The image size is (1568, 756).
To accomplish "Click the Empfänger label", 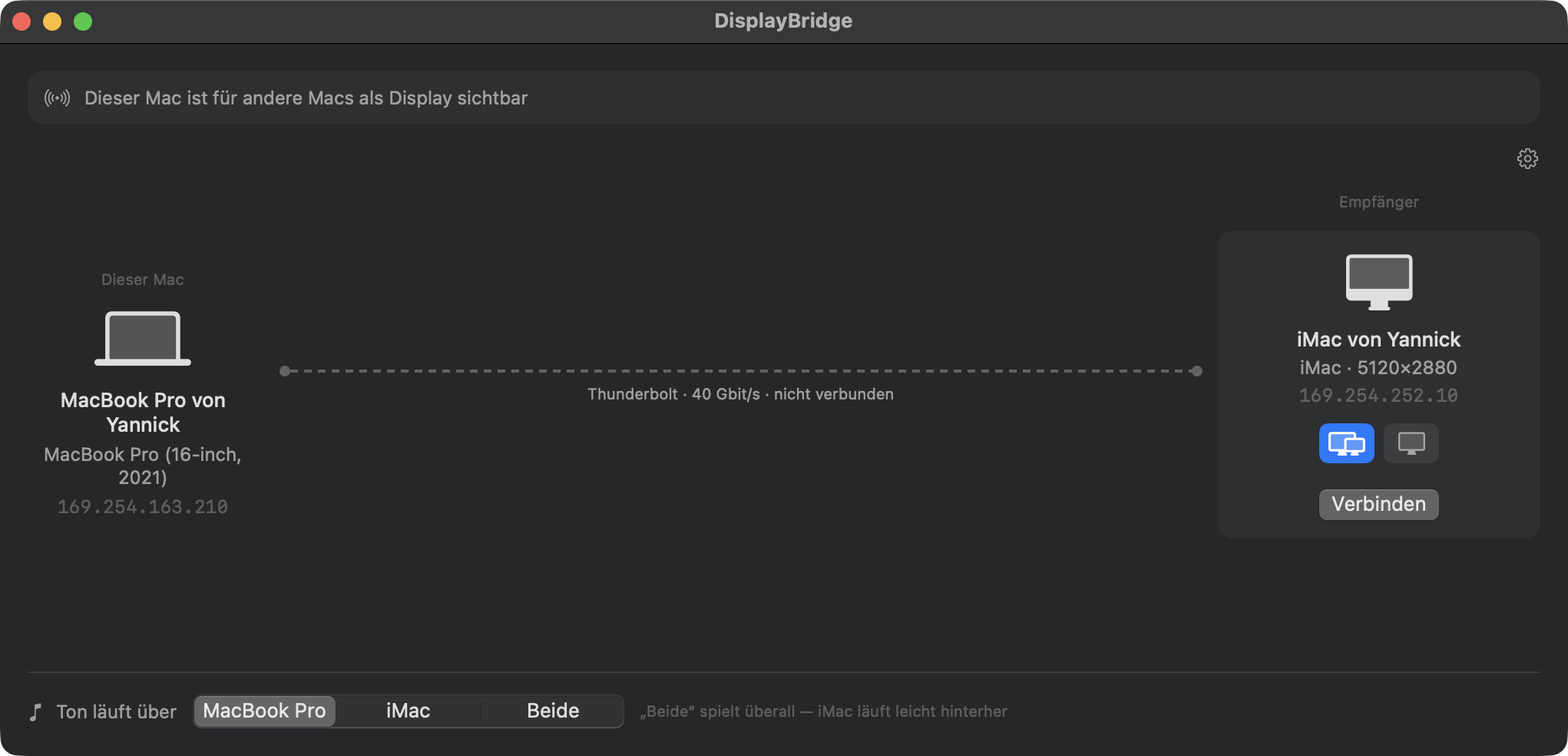I will coord(1378,202).
